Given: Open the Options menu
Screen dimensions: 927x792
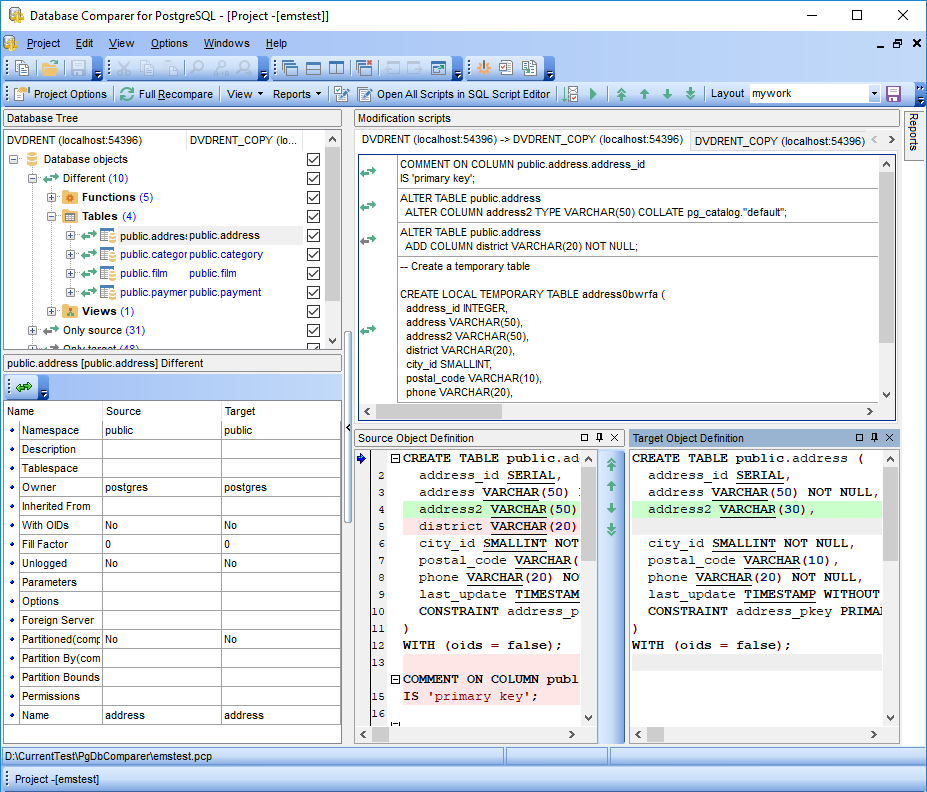Looking at the screenshot, I should (x=169, y=43).
